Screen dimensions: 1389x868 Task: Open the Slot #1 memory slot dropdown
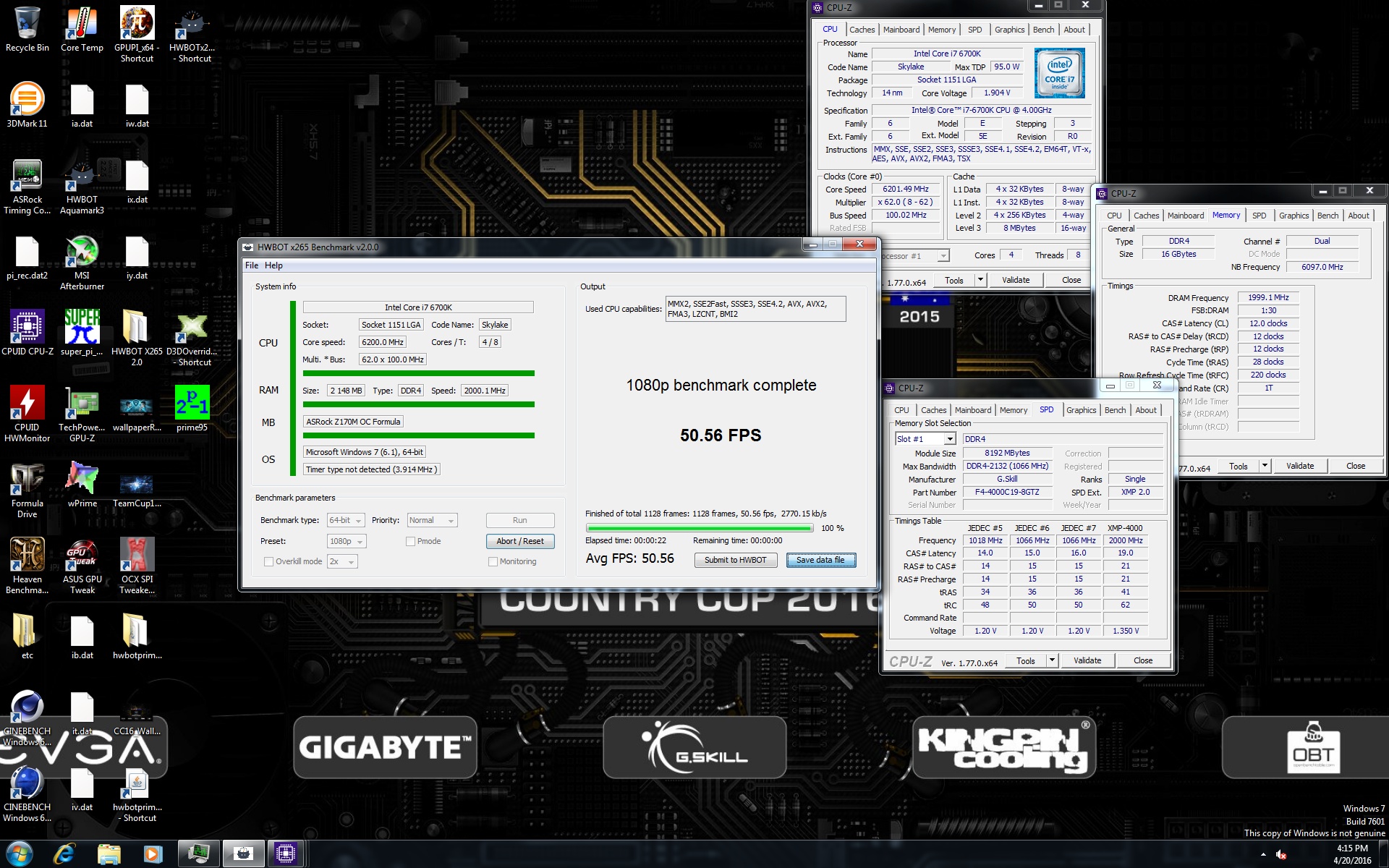pos(926,439)
